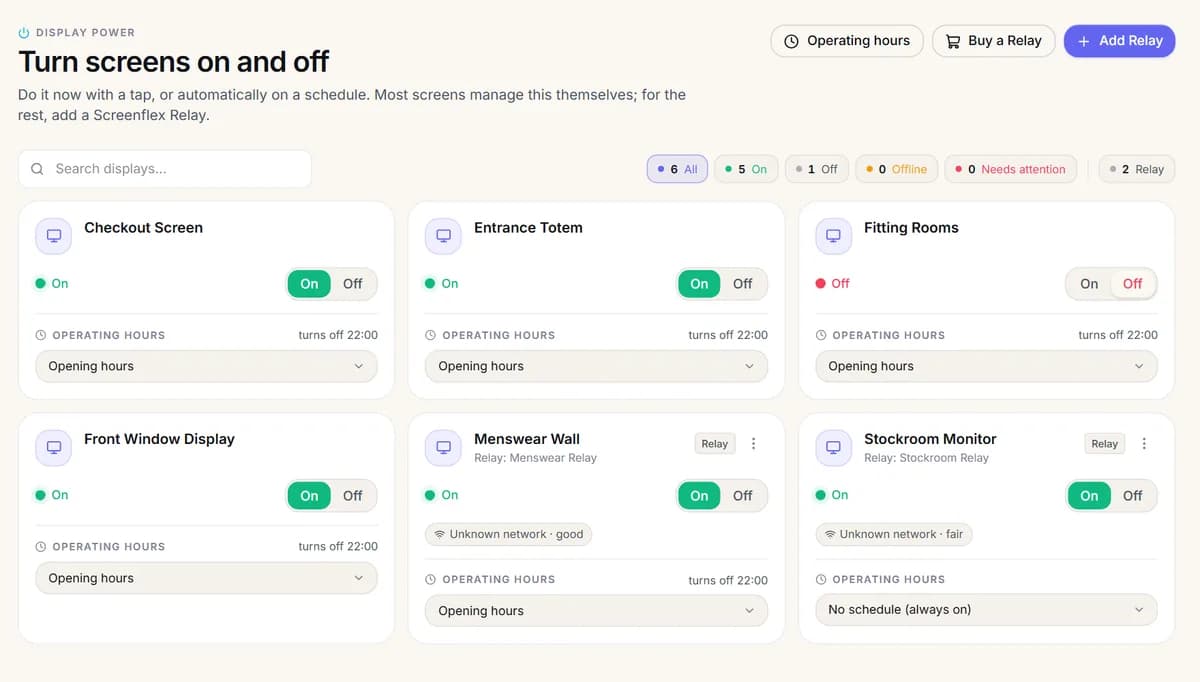Switch Fitting Rooms screen on

pos(1089,284)
